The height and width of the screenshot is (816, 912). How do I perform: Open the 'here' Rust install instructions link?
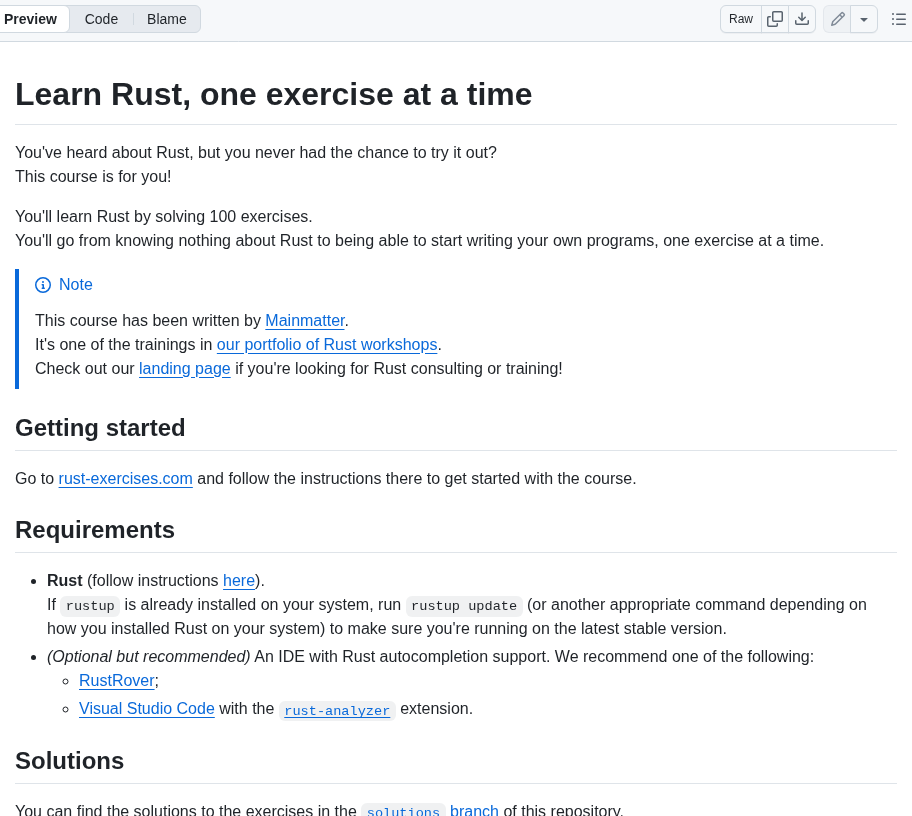point(239,580)
